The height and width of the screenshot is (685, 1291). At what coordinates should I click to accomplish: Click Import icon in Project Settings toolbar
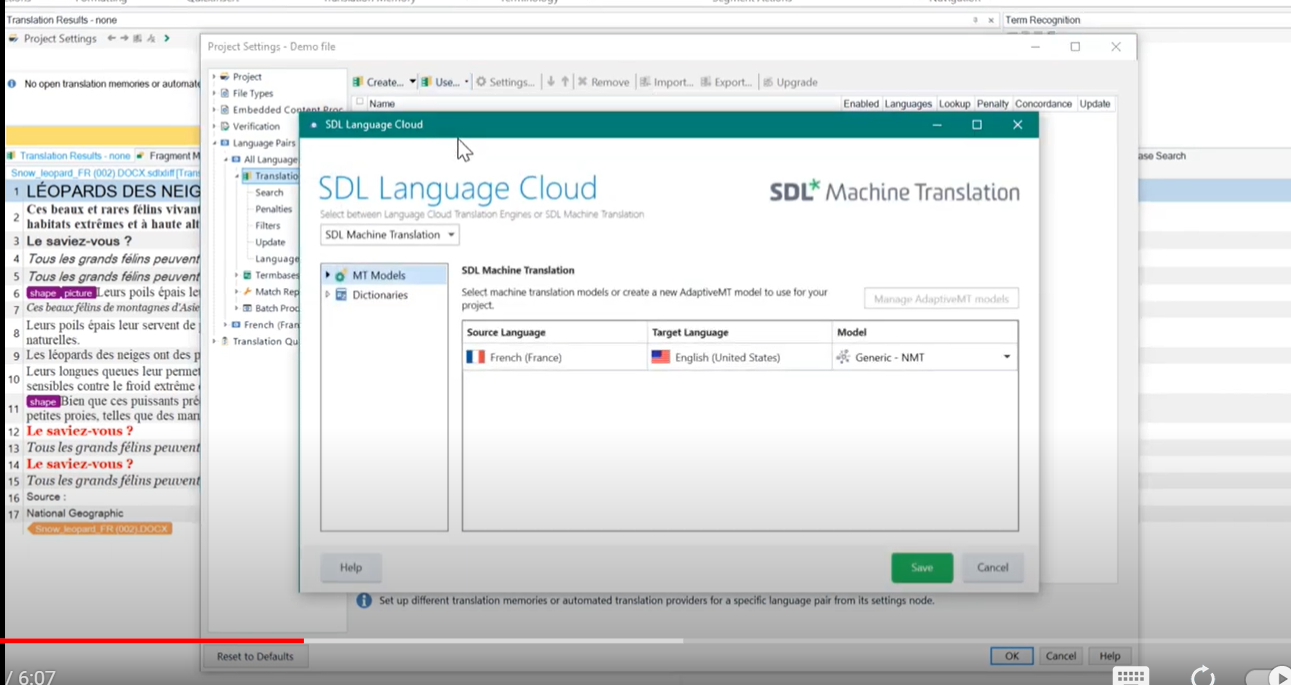click(646, 82)
